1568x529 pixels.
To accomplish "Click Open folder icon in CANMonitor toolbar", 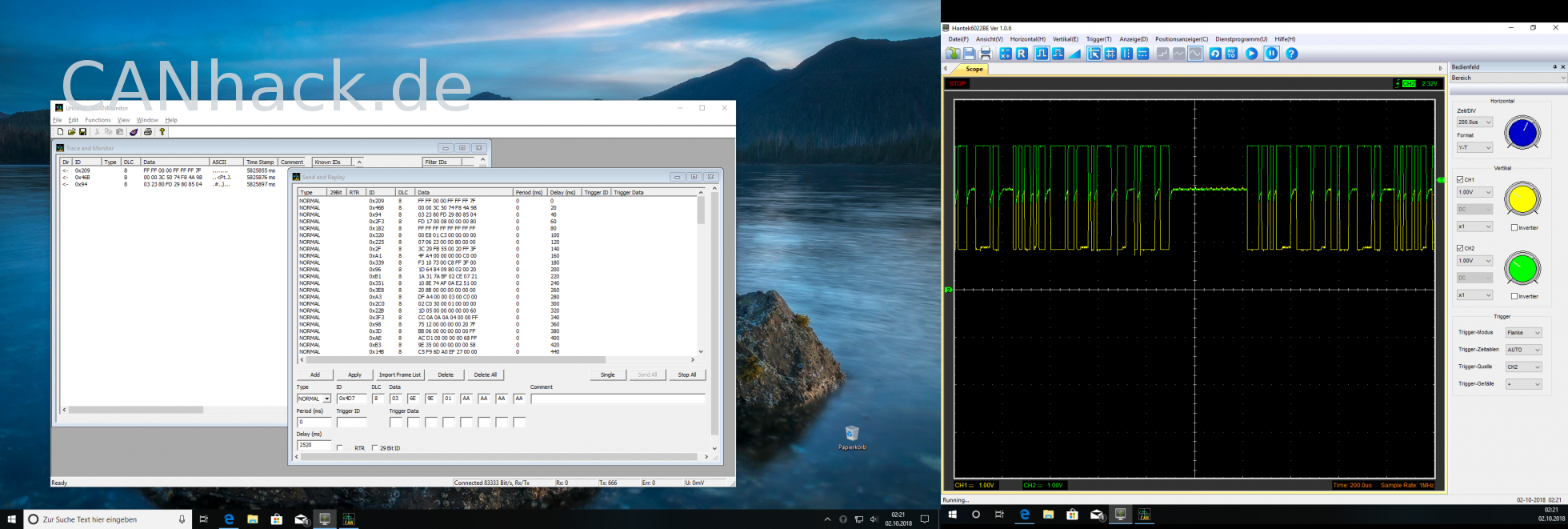I will point(71,132).
